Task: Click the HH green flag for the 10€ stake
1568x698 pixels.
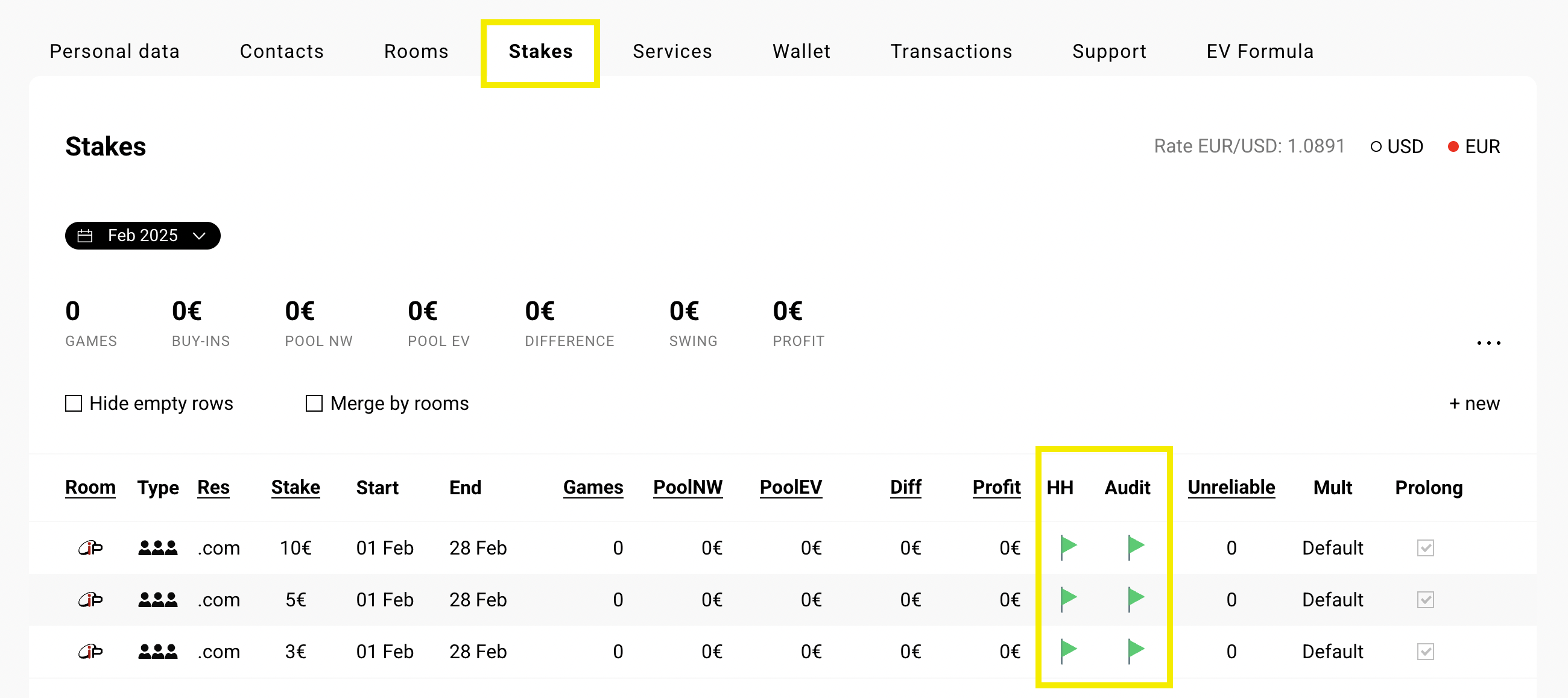Action: (1068, 547)
